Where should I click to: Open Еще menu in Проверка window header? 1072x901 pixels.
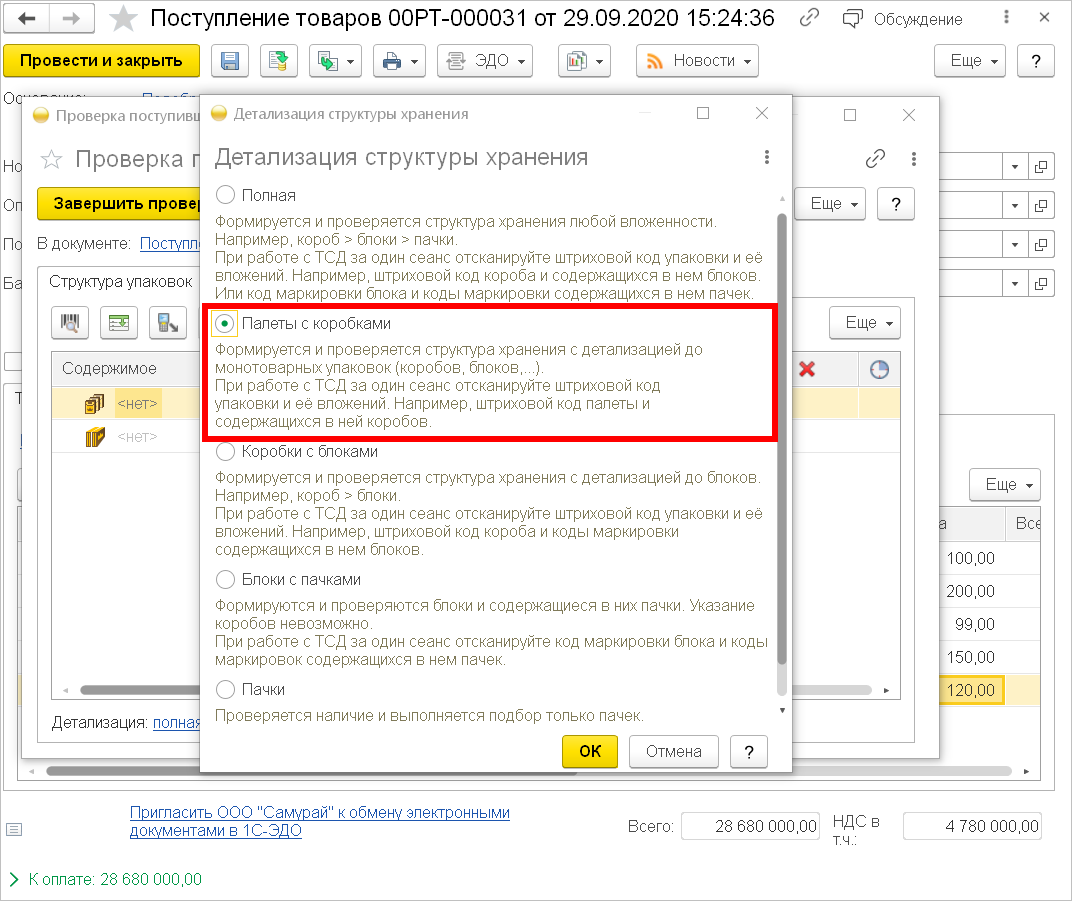click(x=830, y=204)
